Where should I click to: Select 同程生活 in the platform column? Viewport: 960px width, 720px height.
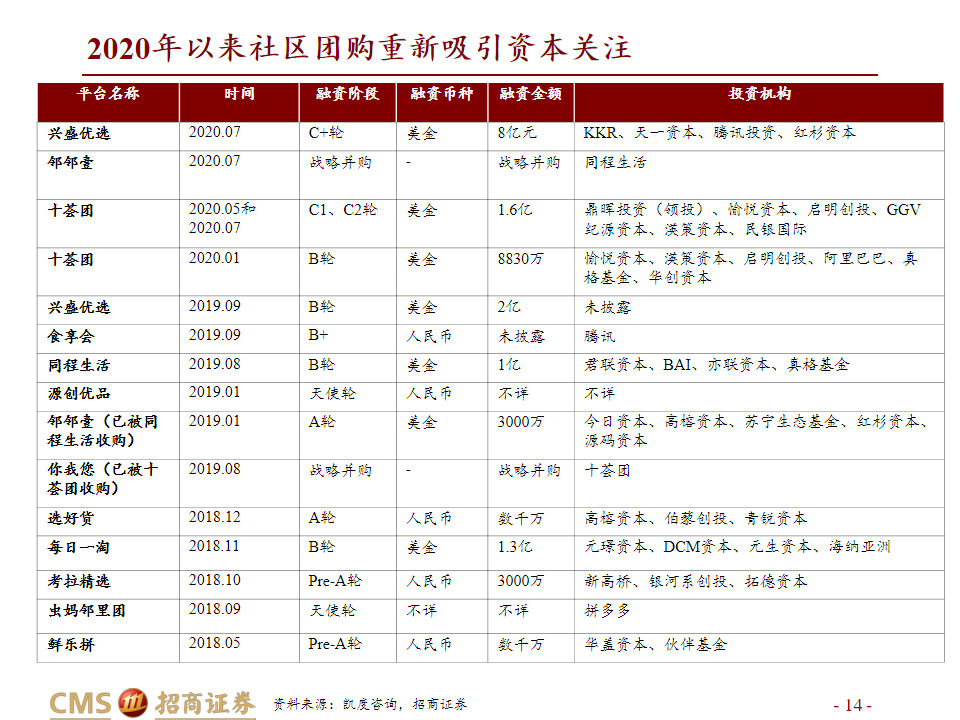tap(79, 366)
